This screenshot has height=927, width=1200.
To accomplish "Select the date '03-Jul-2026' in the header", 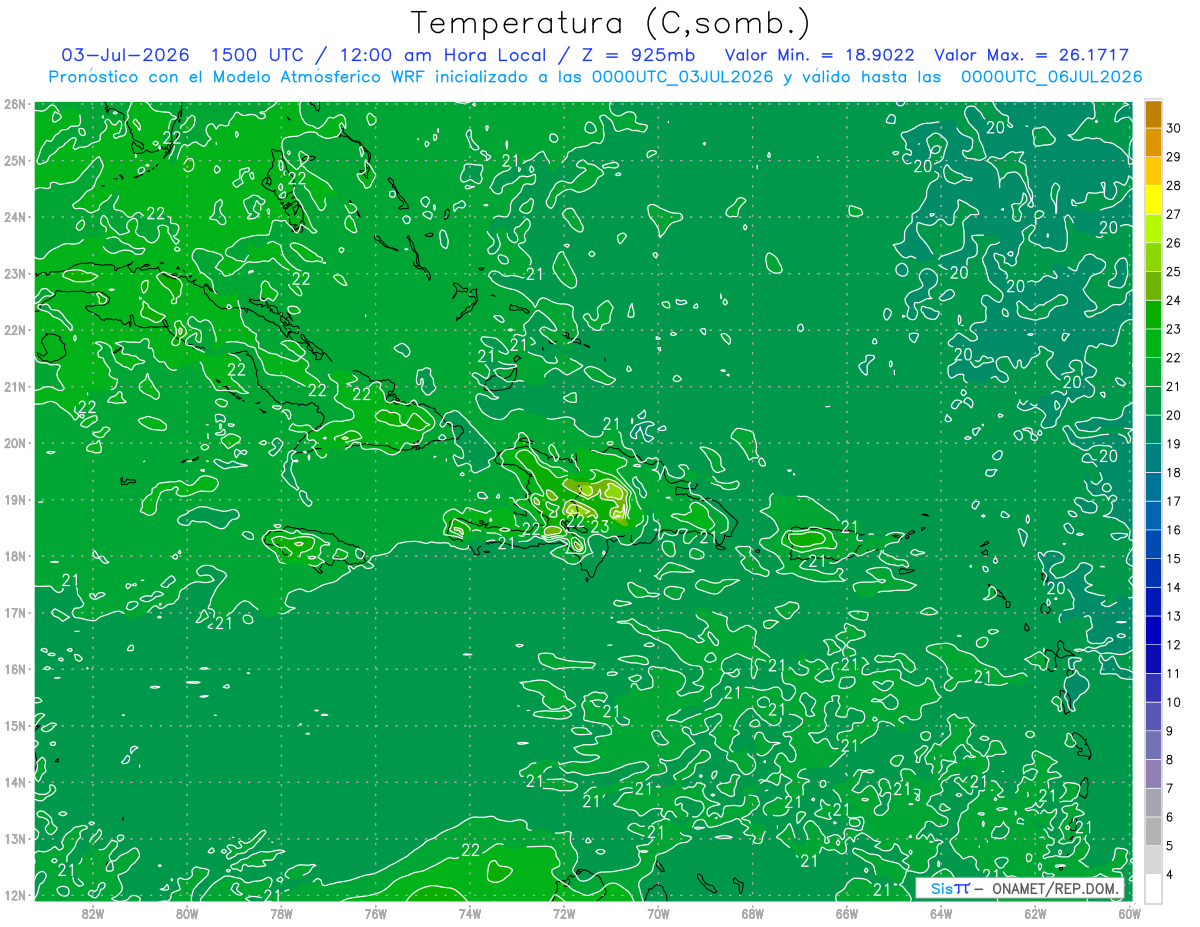I will click(125, 55).
